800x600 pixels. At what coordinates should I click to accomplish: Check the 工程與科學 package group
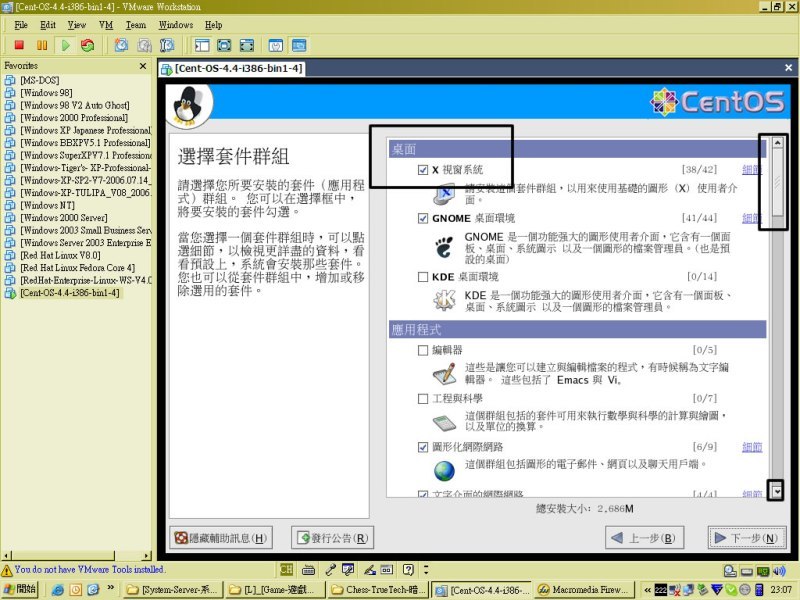tap(422, 399)
